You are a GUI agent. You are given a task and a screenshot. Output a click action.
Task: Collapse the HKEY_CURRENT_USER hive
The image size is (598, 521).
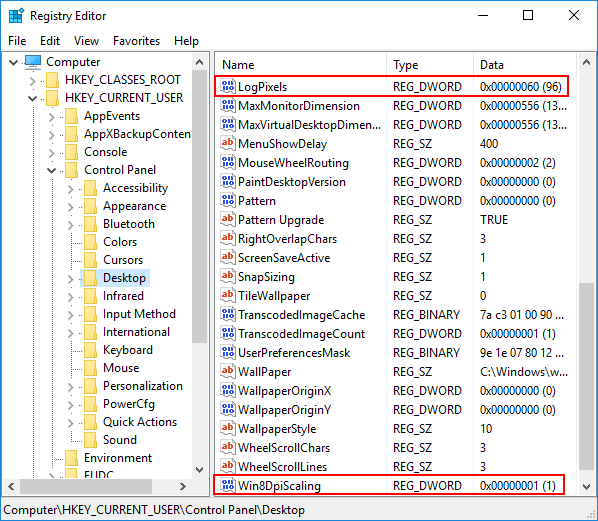tap(32, 98)
